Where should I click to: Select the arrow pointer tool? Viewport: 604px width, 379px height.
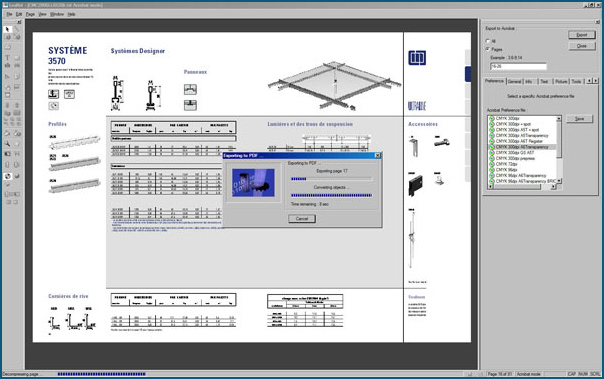(7, 29)
